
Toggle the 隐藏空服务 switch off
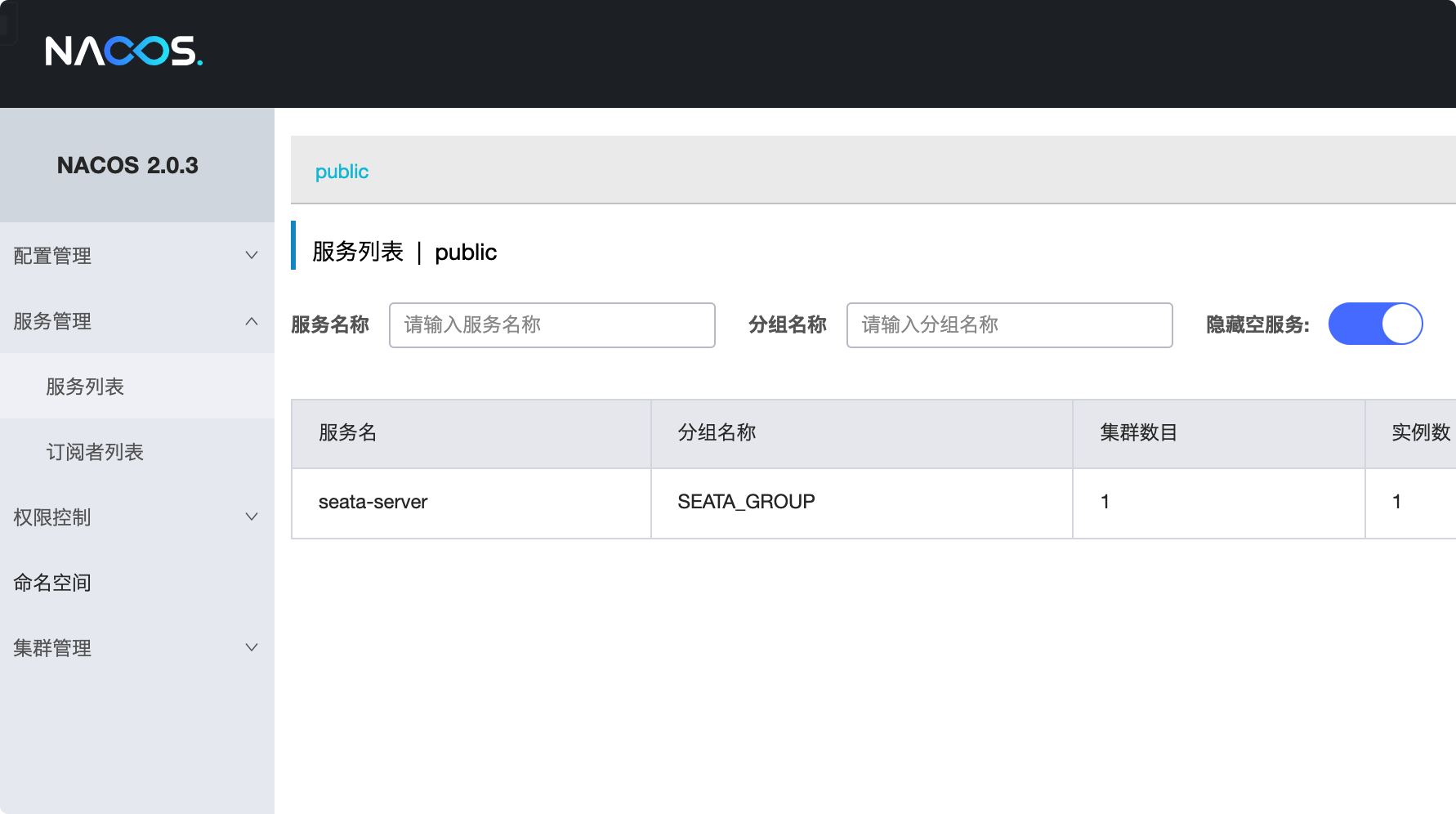click(x=1375, y=324)
